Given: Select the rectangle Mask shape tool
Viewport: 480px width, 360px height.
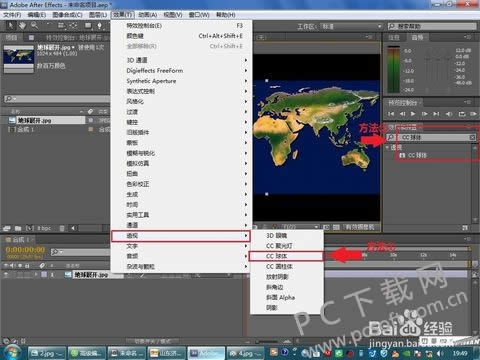Looking at the screenshot, I should [x=88, y=26].
